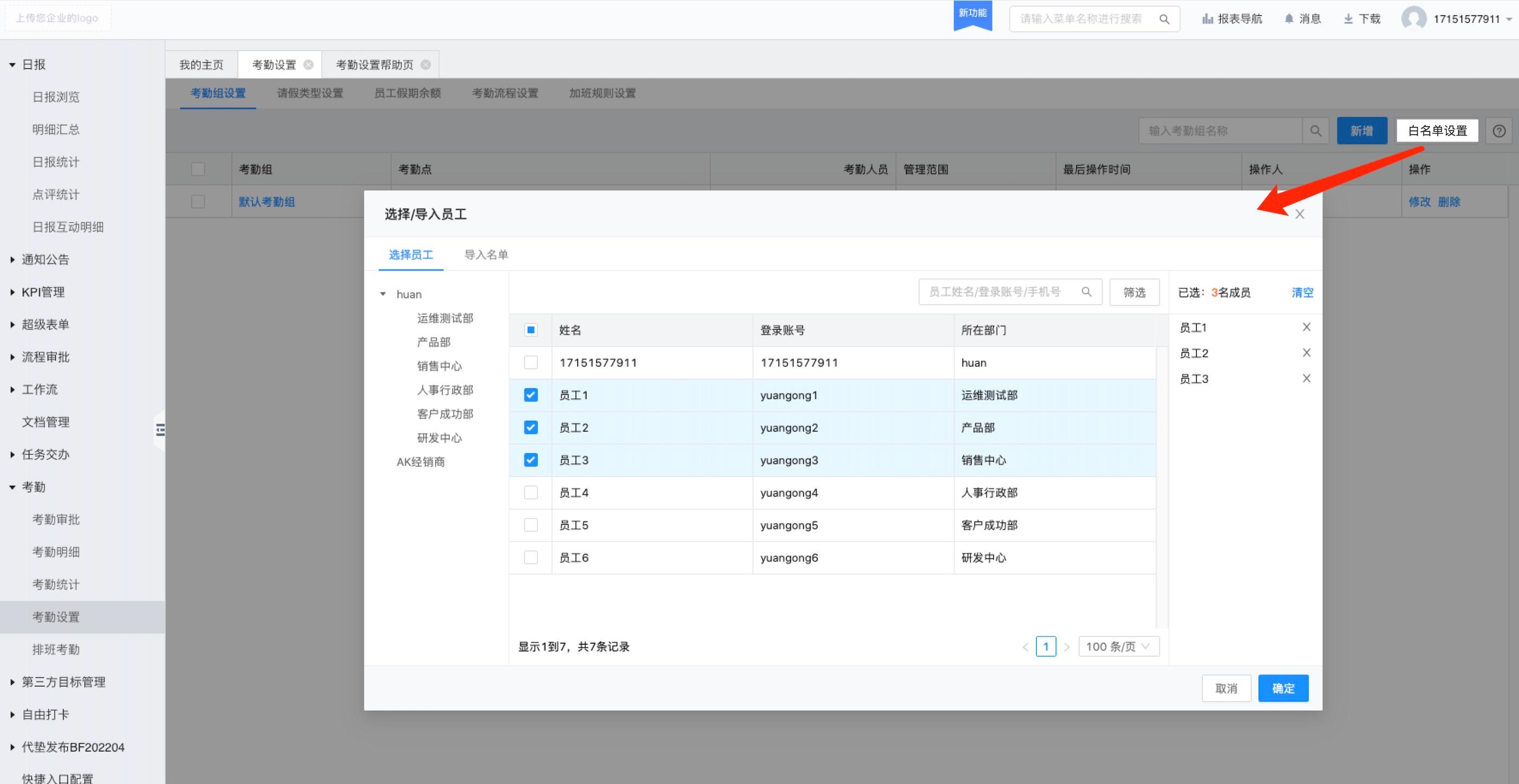Switch to the 导入名单 tab
Viewport: 1519px width, 784px height.
486,255
